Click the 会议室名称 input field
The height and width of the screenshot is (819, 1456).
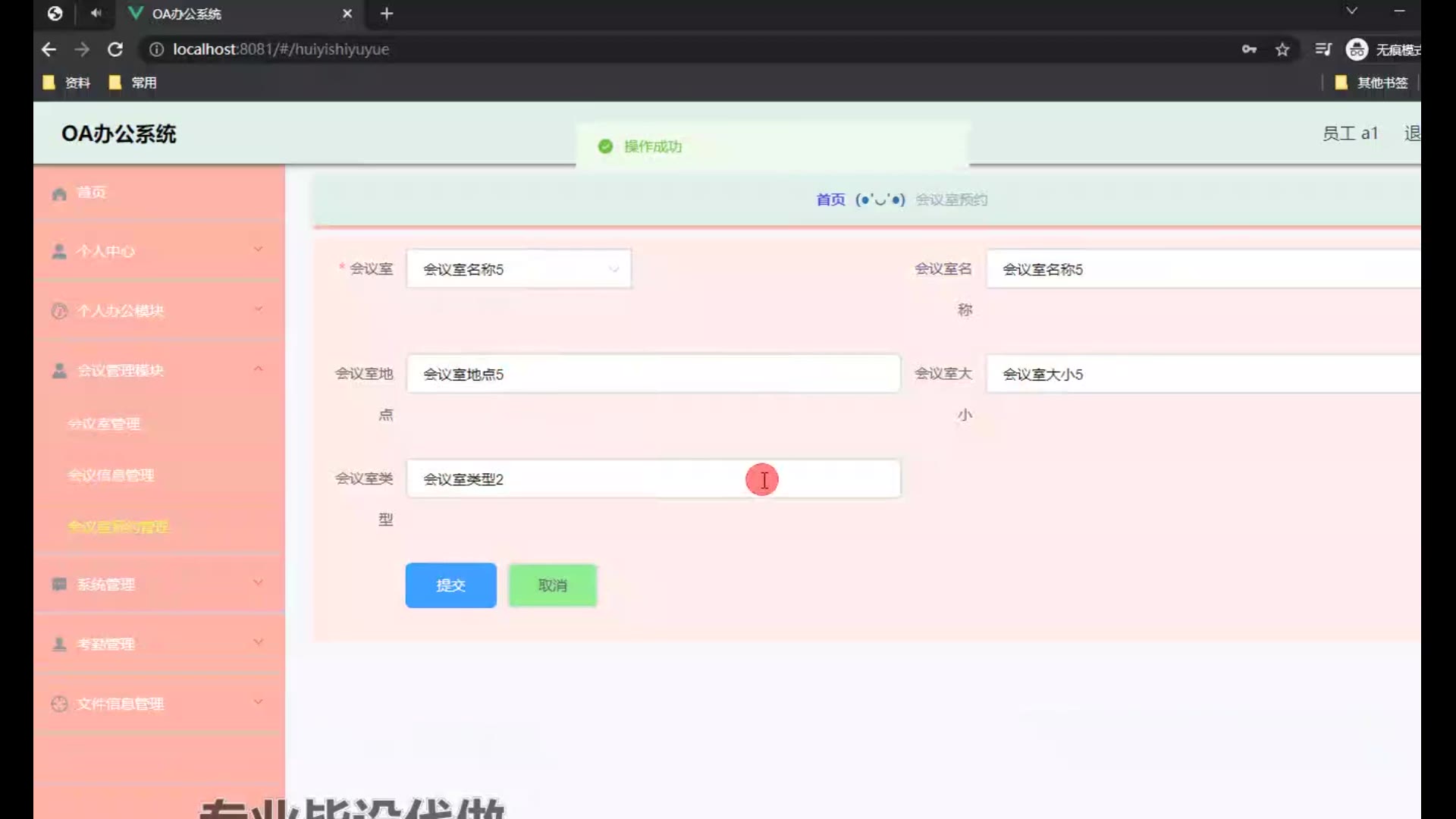(1203, 269)
